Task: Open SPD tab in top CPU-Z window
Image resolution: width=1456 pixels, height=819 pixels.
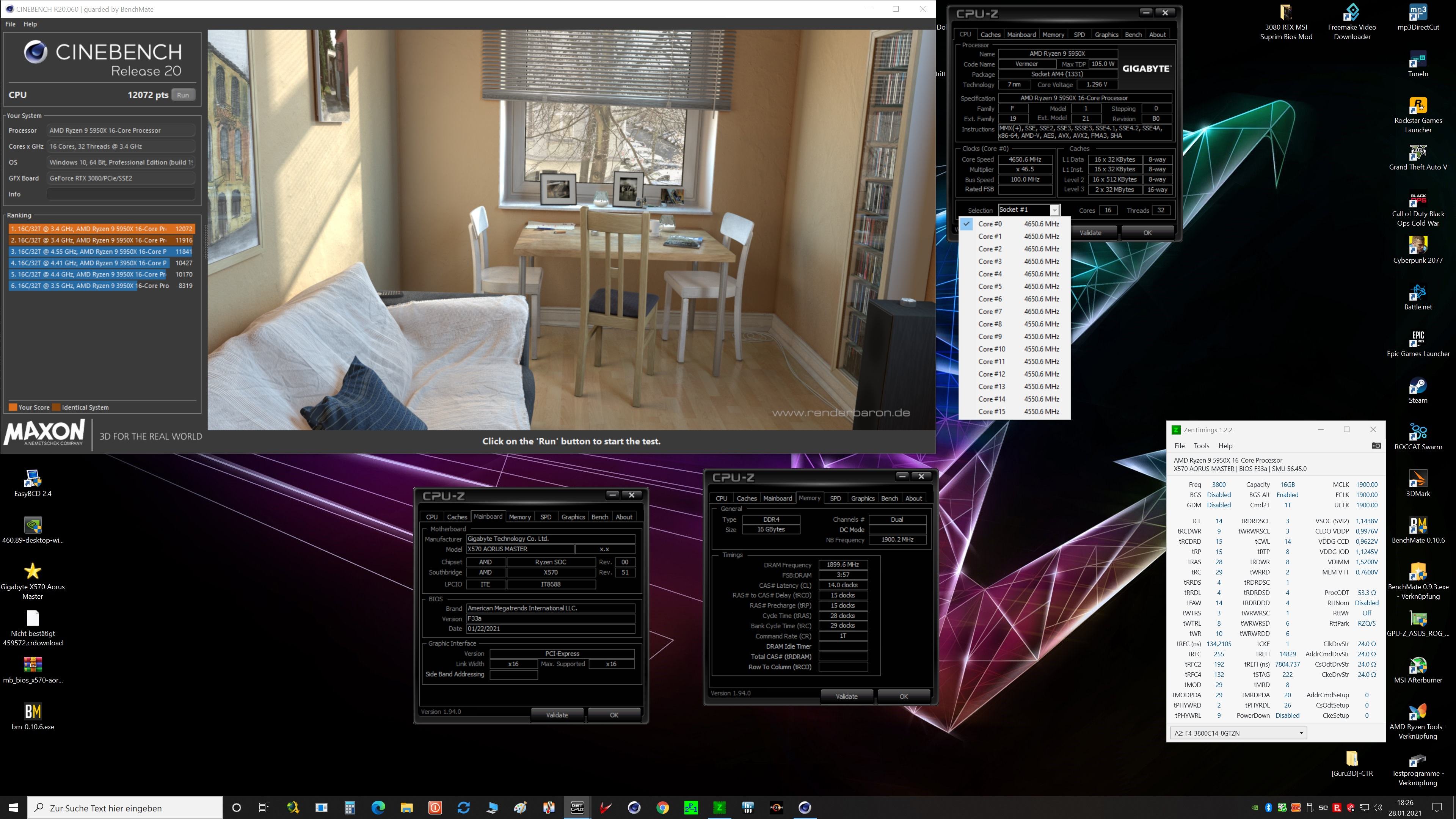Action: tap(1079, 35)
